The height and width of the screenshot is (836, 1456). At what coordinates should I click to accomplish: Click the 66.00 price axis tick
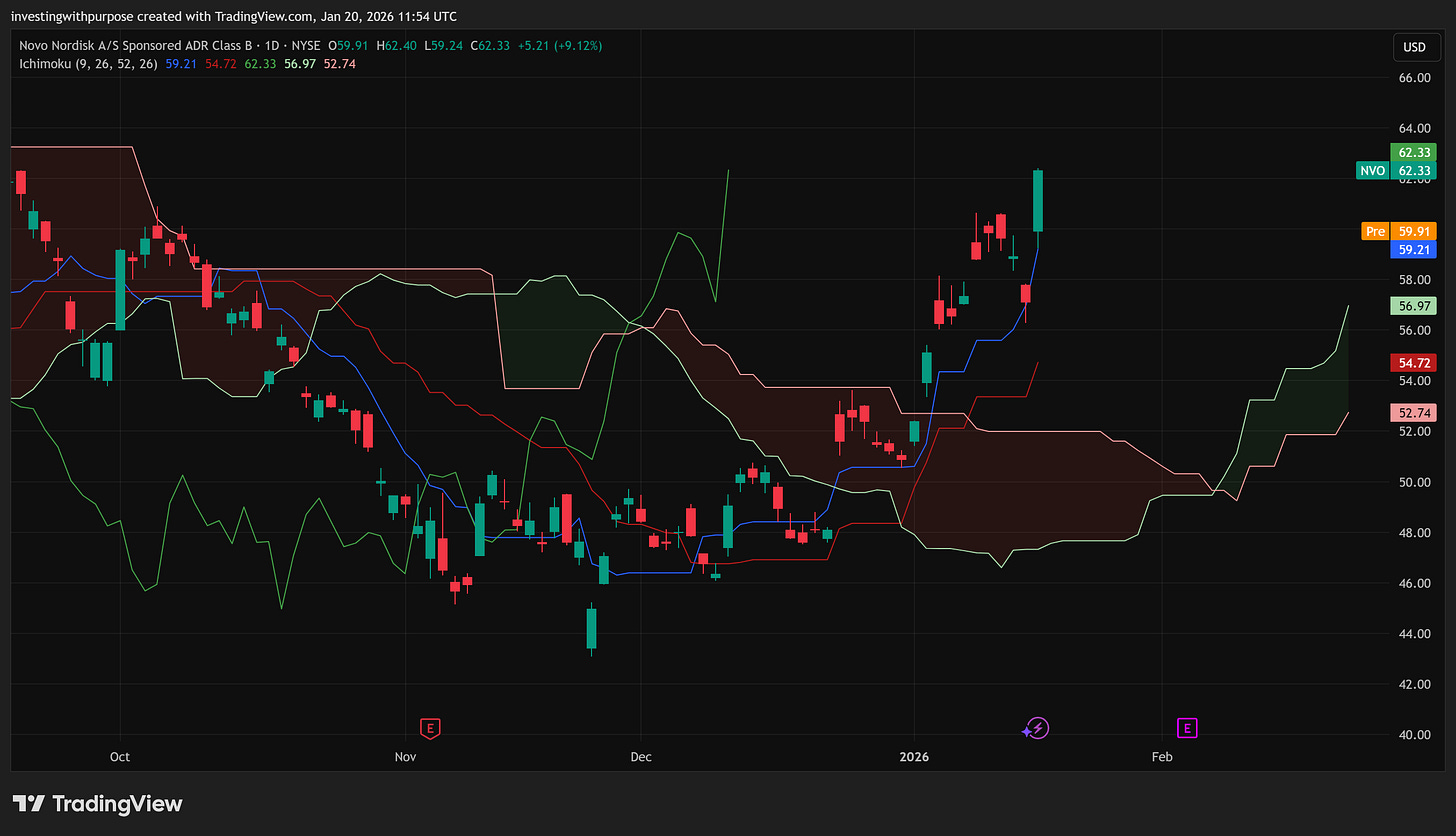1414,78
